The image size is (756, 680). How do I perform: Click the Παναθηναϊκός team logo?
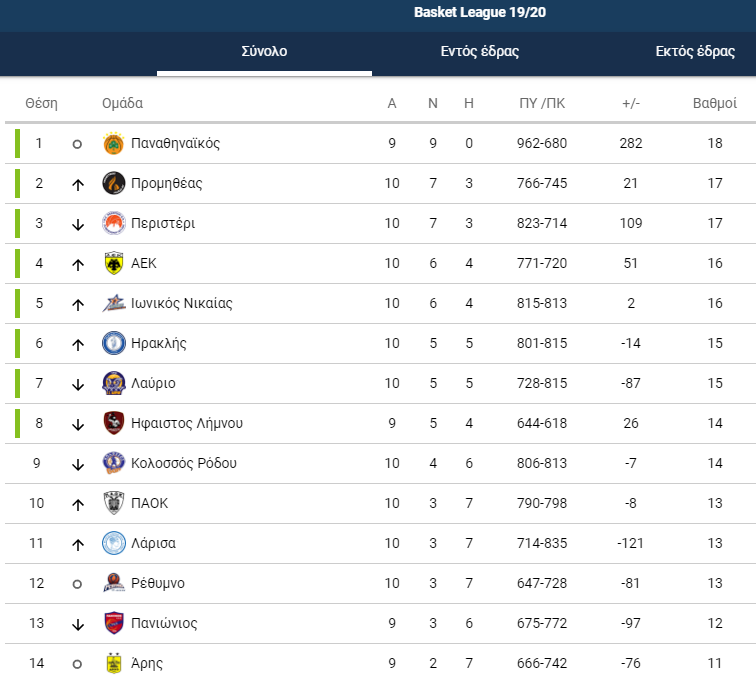[114, 143]
